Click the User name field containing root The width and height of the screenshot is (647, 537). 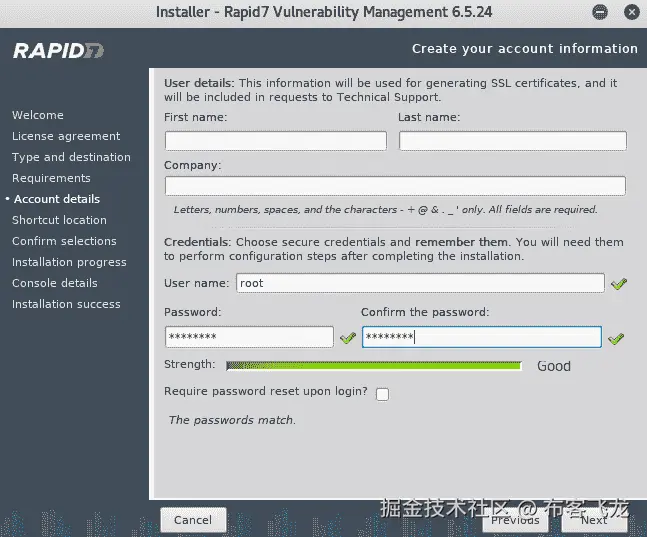[x=420, y=283]
